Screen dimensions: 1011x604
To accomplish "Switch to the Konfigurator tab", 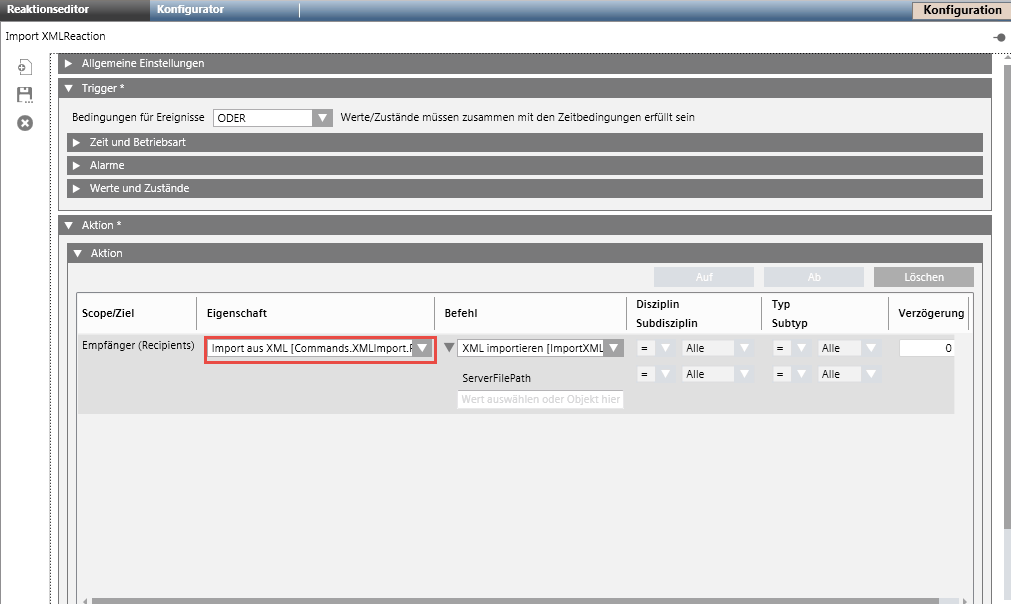I will point(190,10).
